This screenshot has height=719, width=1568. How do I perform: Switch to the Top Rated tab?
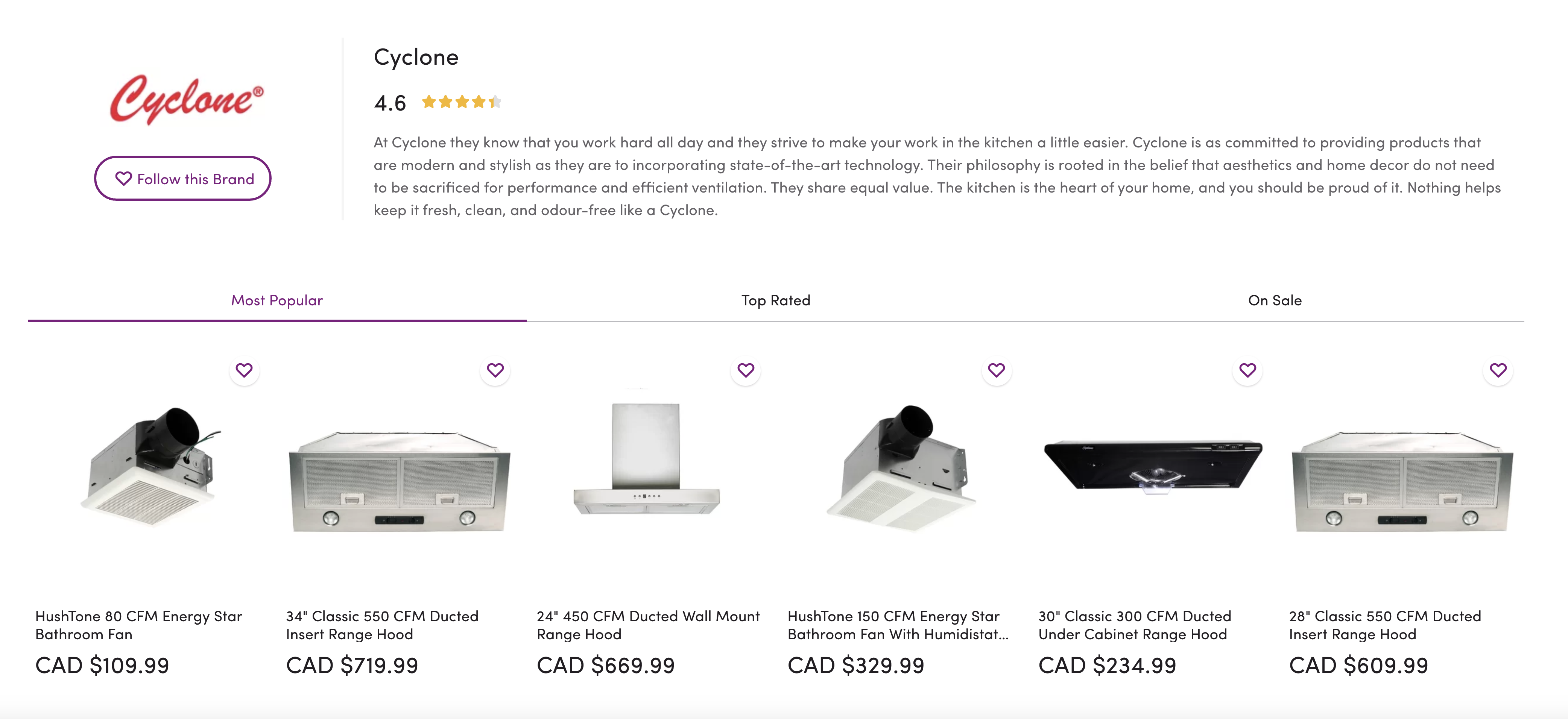[775, 300]
